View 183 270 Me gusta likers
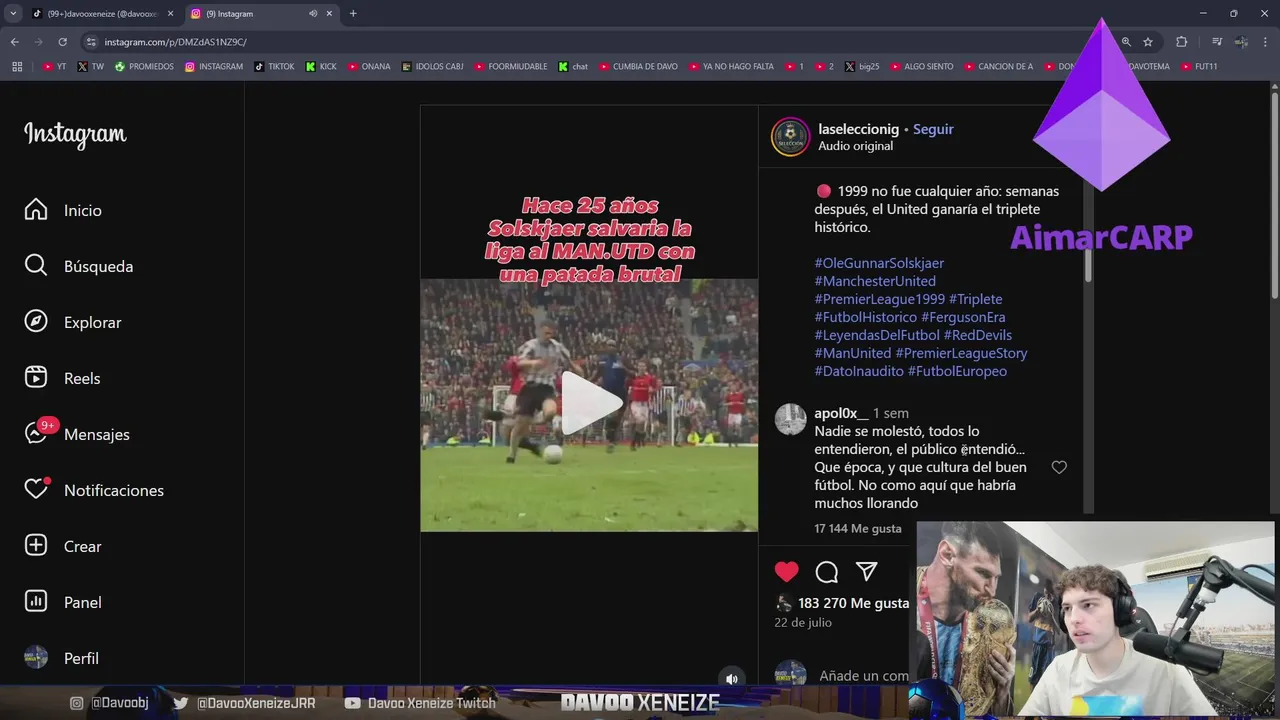Image resolution: width=1280 pixels, height=720 pixels. pyautogui.click(x=853, y=603)
